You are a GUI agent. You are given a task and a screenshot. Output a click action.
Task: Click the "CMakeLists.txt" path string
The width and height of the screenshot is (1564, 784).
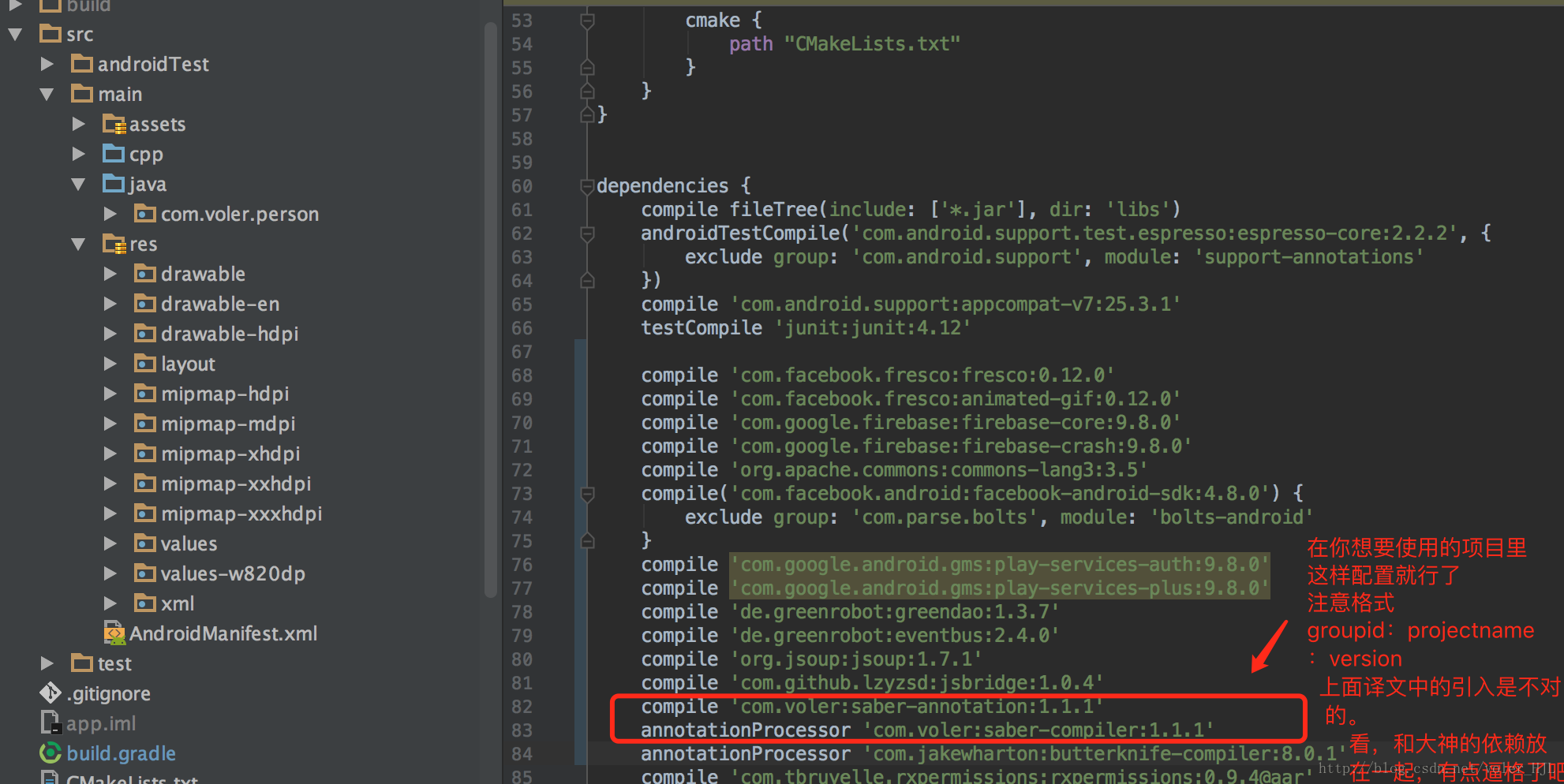(x=872, y=44)
